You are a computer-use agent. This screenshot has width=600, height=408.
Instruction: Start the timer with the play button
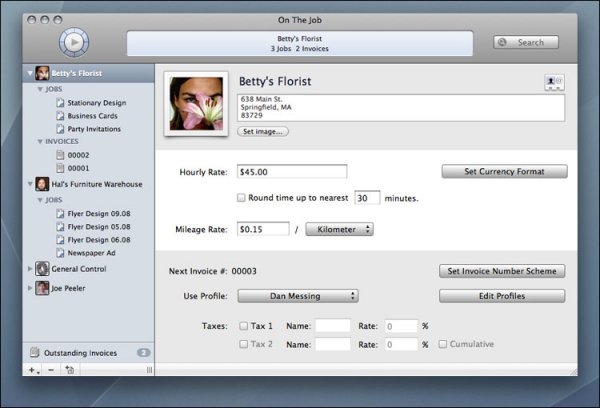point(74,42)
